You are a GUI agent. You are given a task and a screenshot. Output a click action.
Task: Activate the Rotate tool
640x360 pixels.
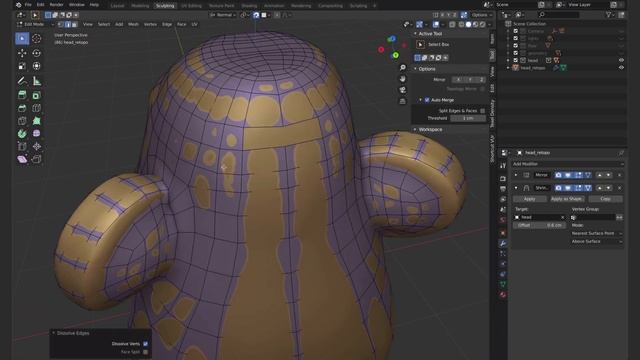coord(36,53)
